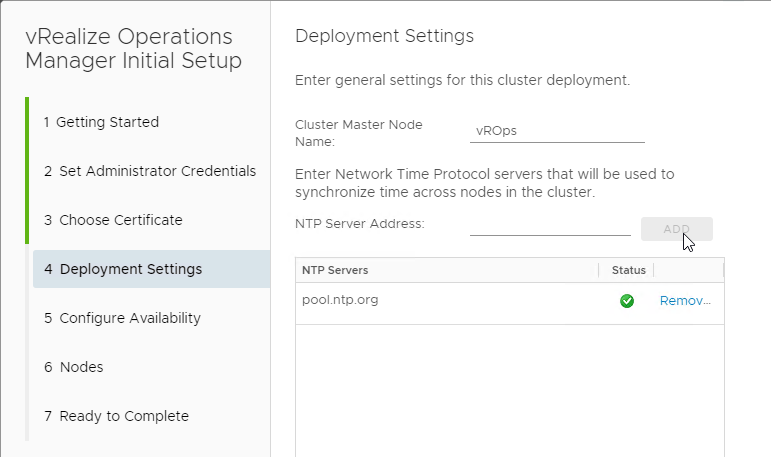The width and height of the screenshot is (771, 457).
Task: Jump to Configure Availability step
Action: 122,318
